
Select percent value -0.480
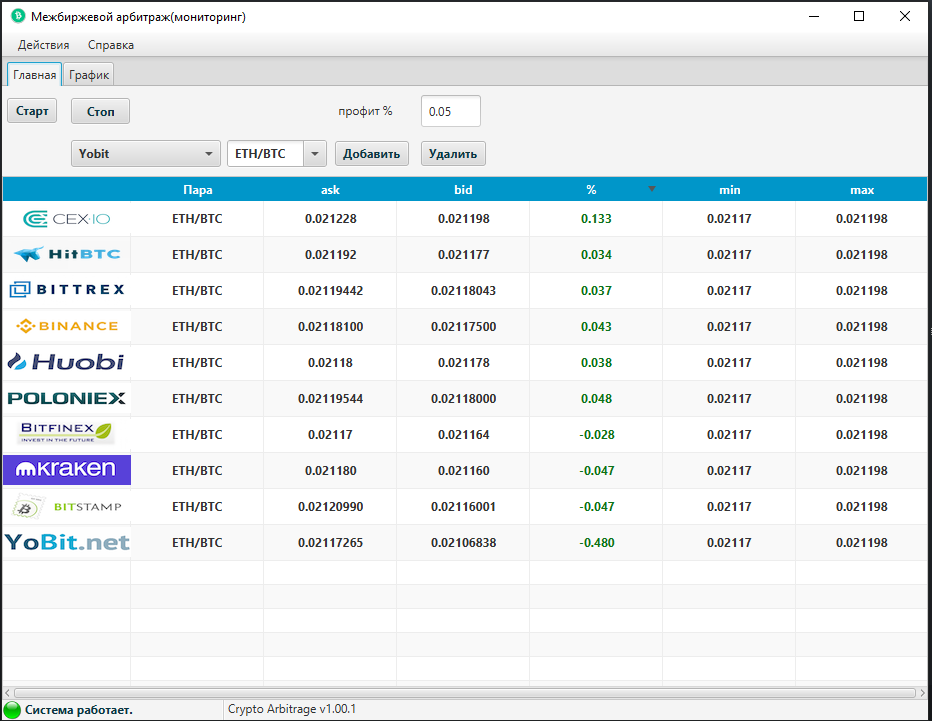click(x=597, y=543)
